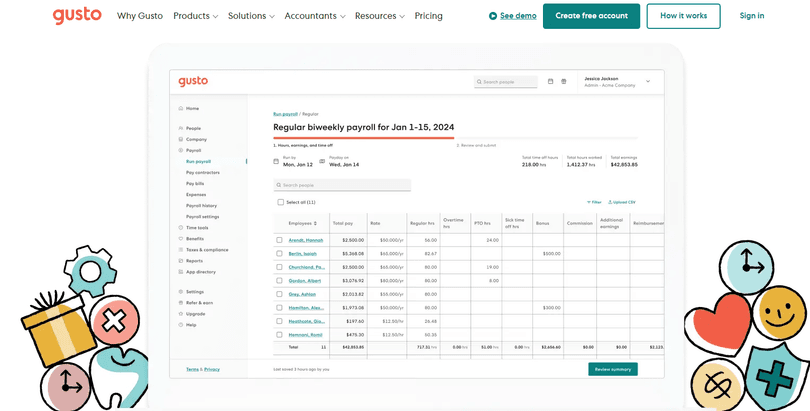Check the Select all (11) checkbox
810x411 pixels.
[281, 202]
